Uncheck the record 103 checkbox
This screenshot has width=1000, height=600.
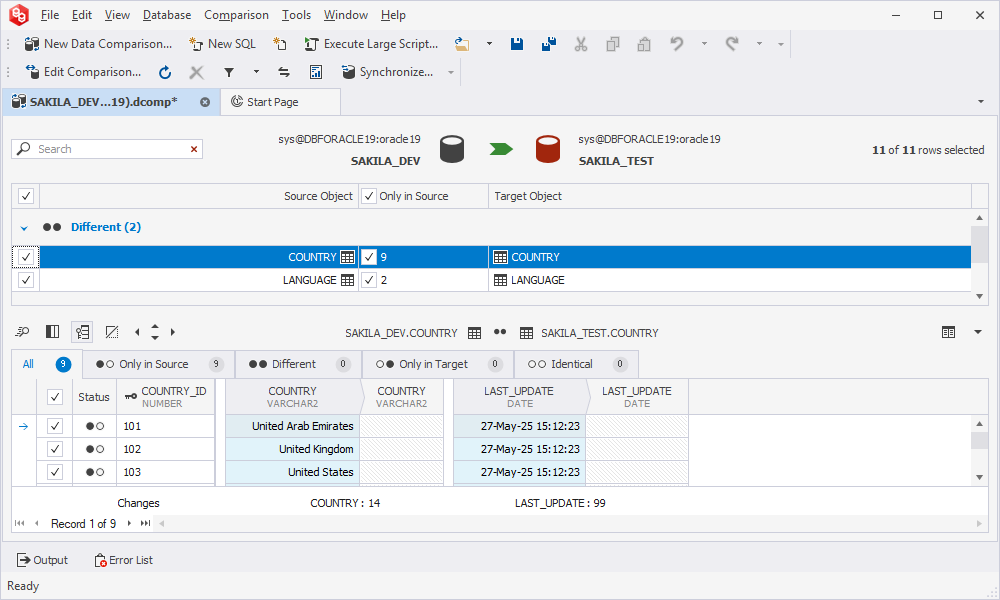55,472
